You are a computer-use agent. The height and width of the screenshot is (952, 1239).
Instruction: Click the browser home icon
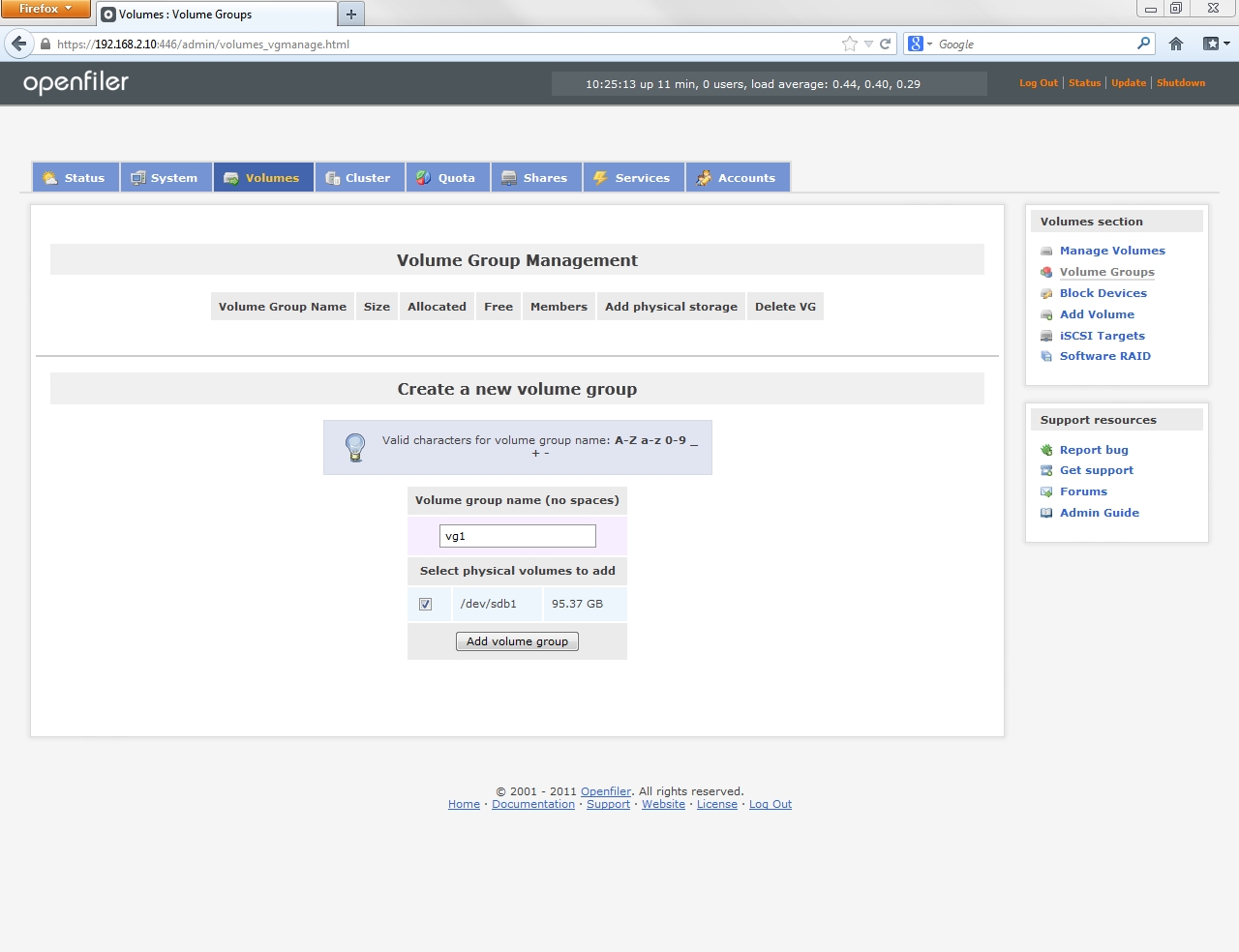tap(1176, 44)
